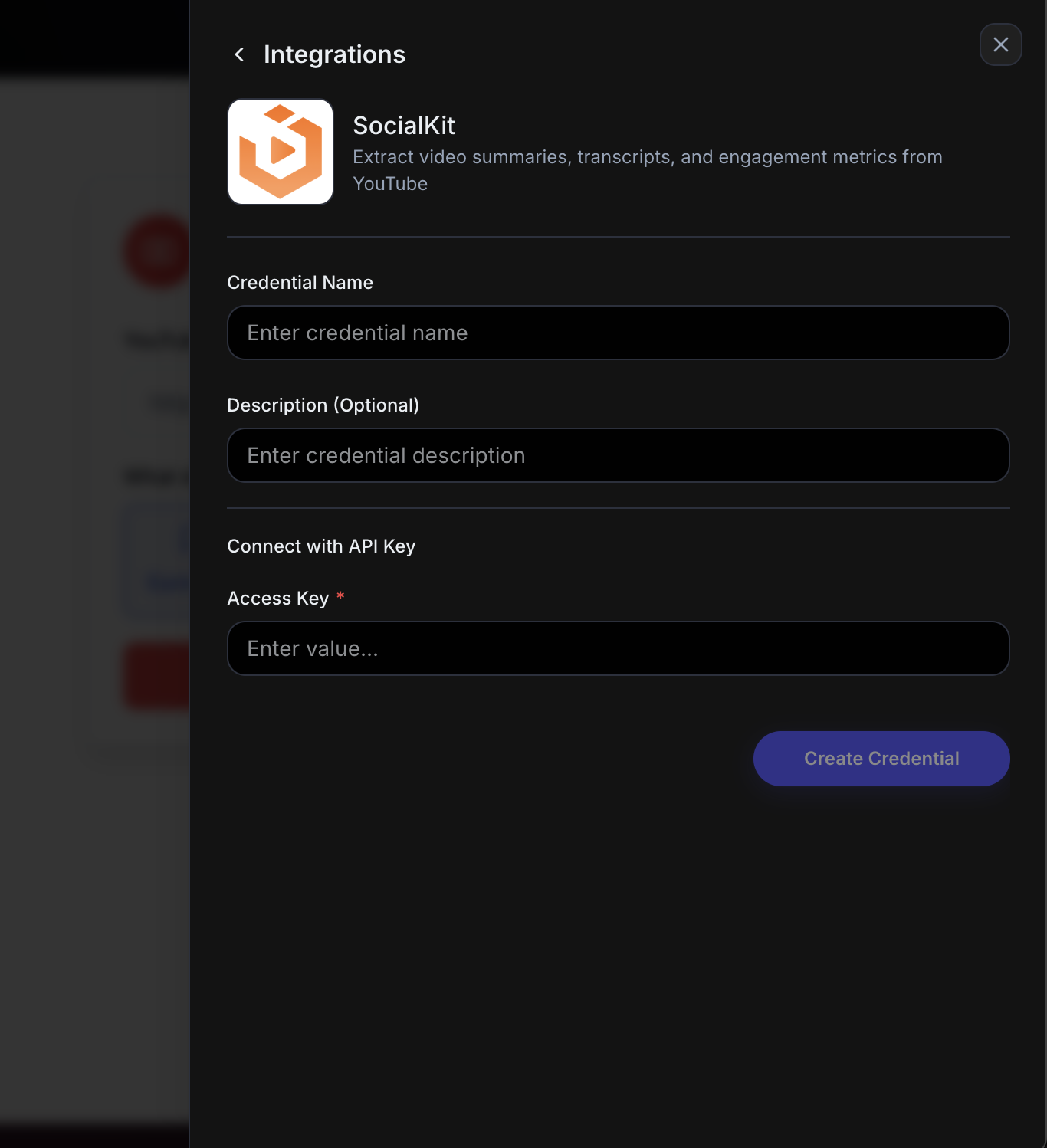Click the red required asterisk beside Access Key
The width and height of the screenshot is (1047, 1148).
340,596
